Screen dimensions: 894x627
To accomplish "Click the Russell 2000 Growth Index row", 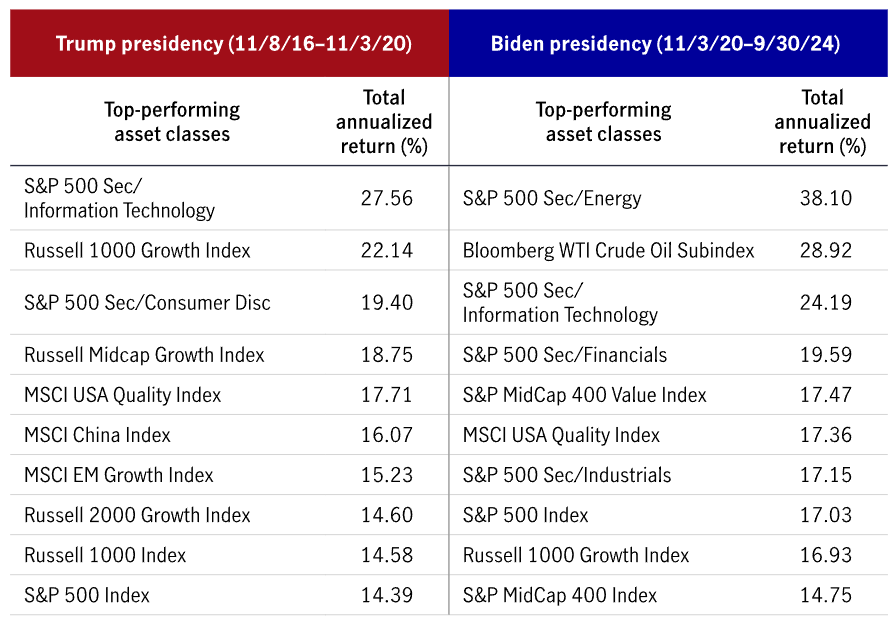I will tap(137, 515).
